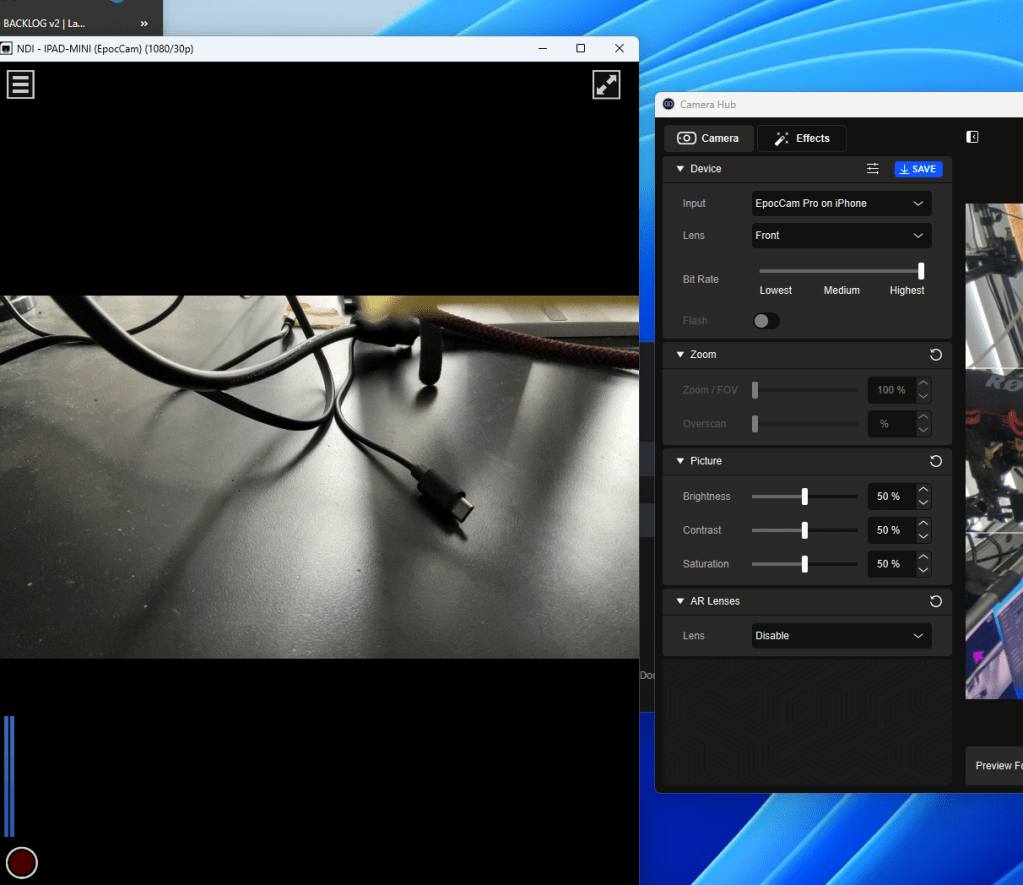
Task: Click the Overscan slider handle
Action: [755, 424]
